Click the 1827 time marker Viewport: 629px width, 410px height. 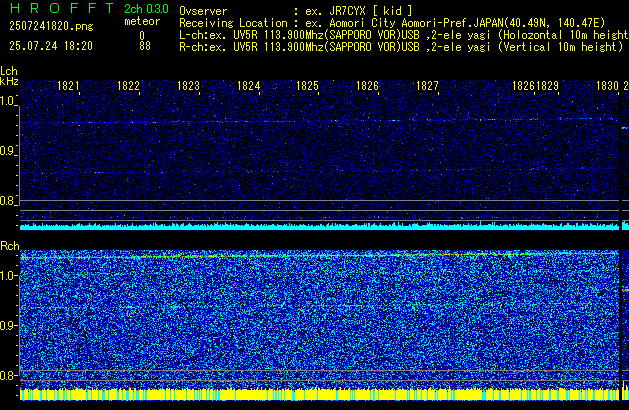(x=427, y=86)
